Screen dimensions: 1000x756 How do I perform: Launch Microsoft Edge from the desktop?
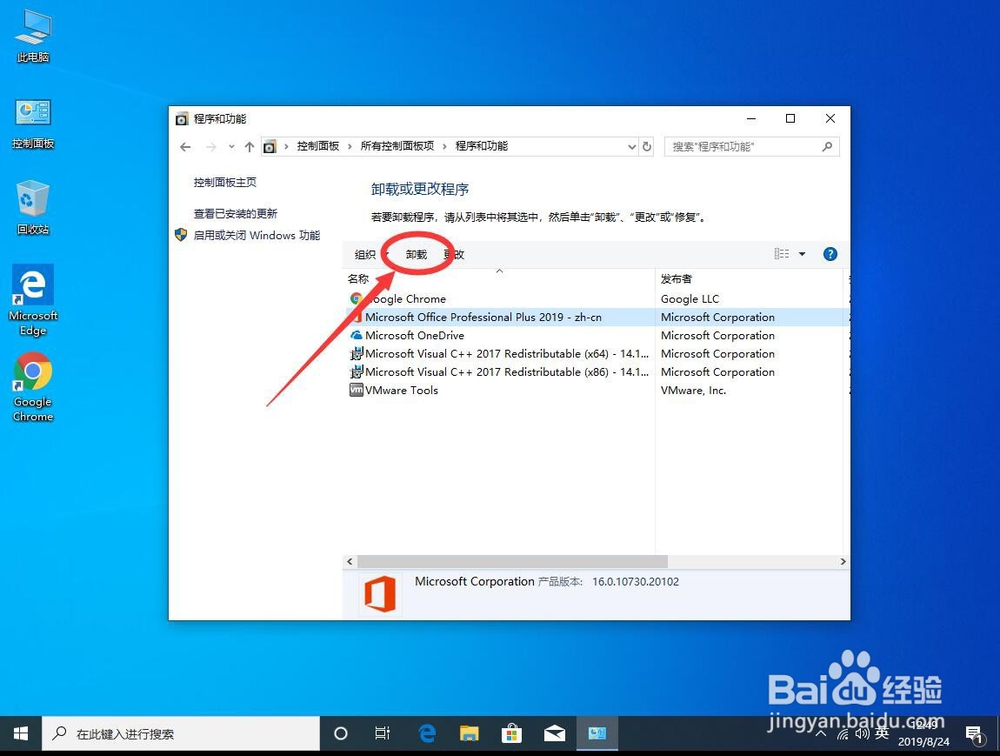pos(33,300)
